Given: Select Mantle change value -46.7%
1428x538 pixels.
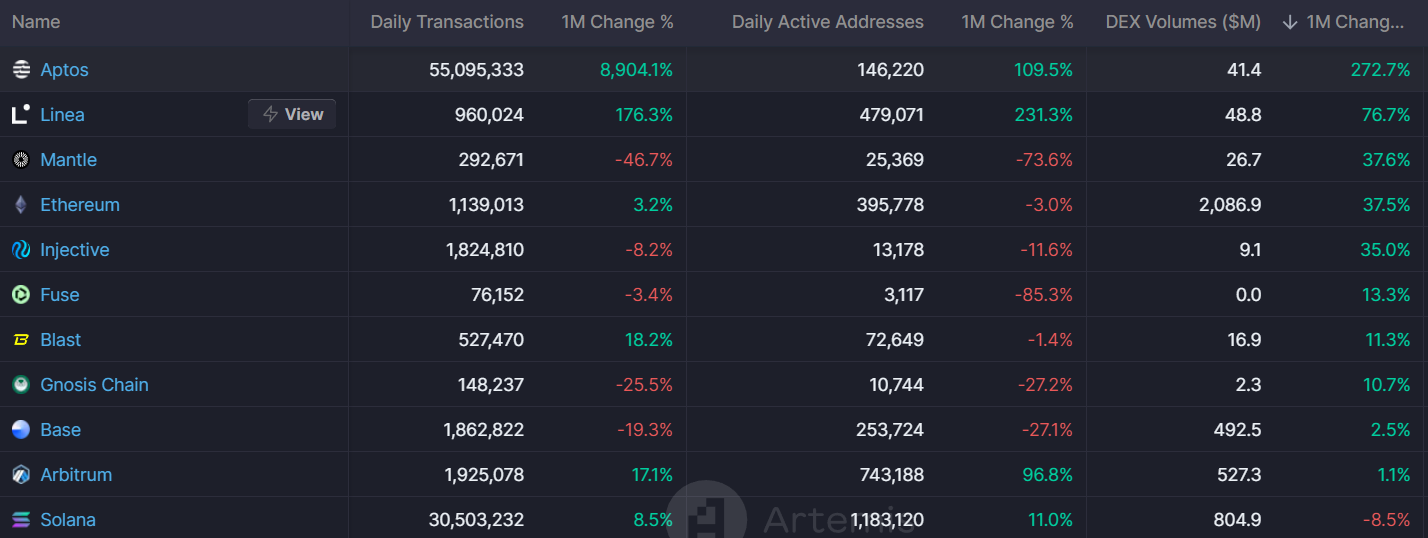Looking at the screenshot, I should point(642,160).
